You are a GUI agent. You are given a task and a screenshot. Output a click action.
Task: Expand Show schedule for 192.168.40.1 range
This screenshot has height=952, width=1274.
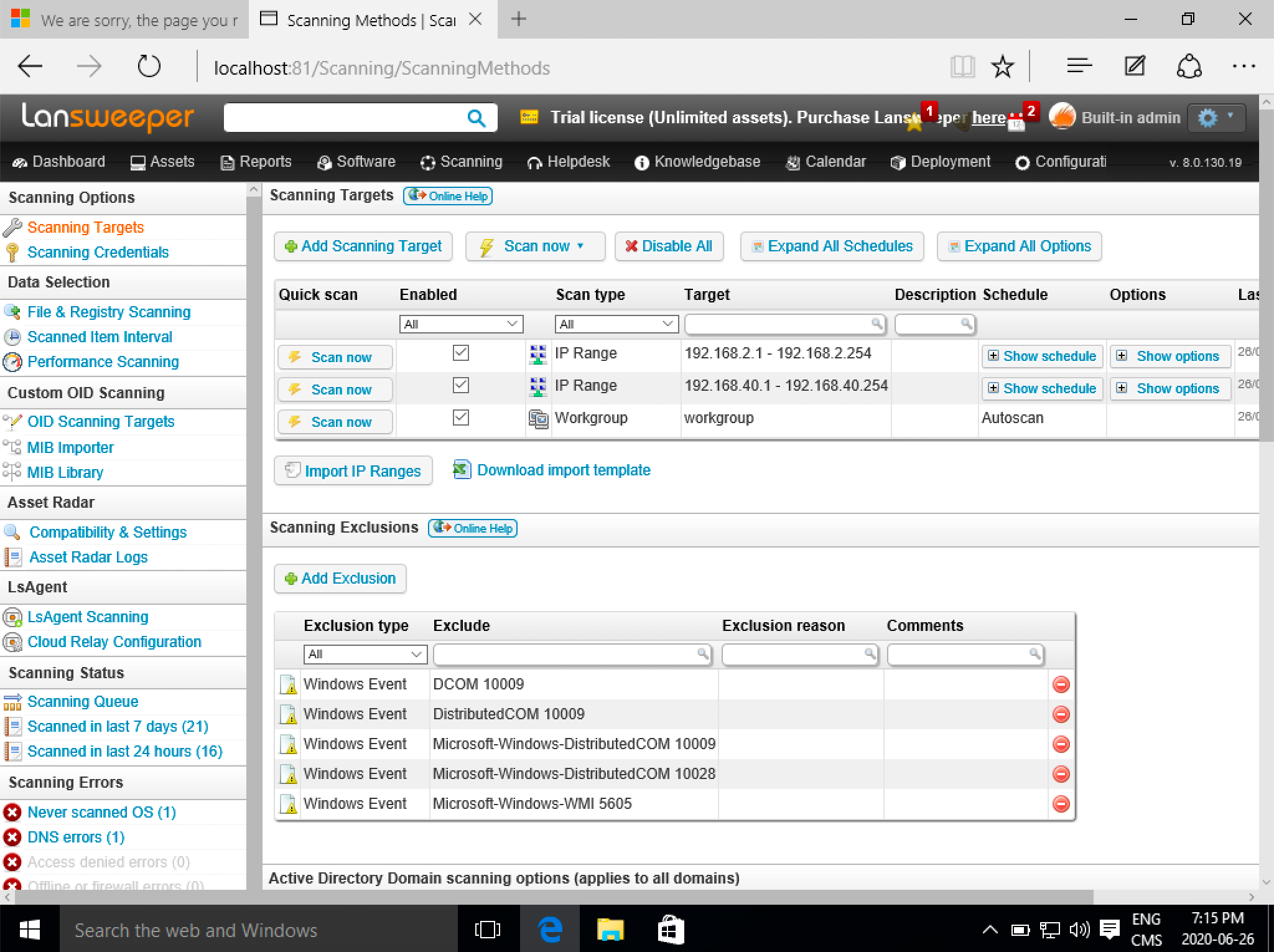coord(1043,388)
